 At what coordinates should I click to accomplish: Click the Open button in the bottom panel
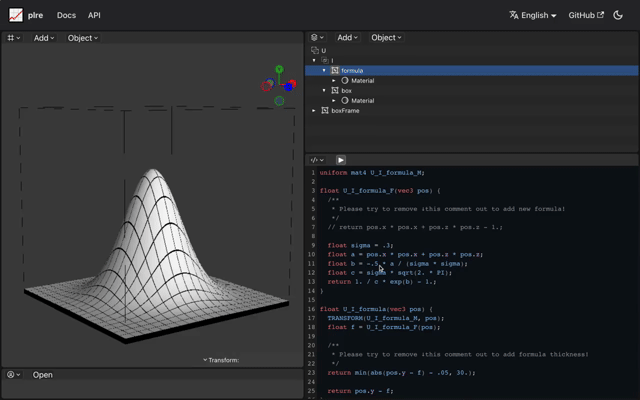pos(42,375)
